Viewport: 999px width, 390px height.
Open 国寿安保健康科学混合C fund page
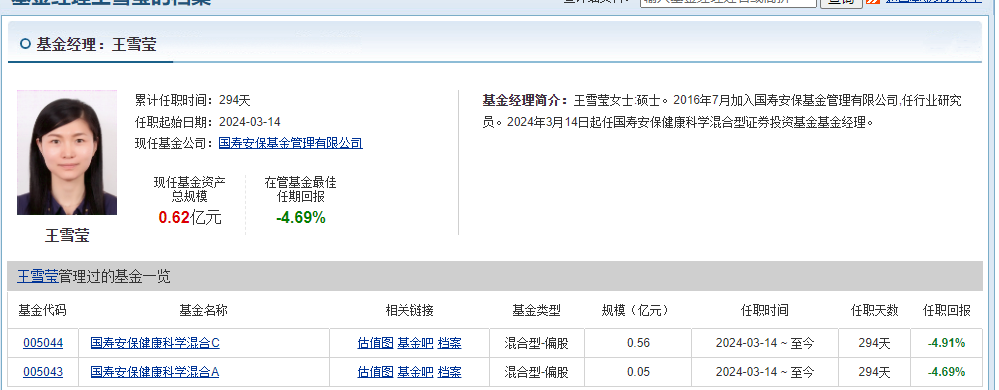point(155,343)
